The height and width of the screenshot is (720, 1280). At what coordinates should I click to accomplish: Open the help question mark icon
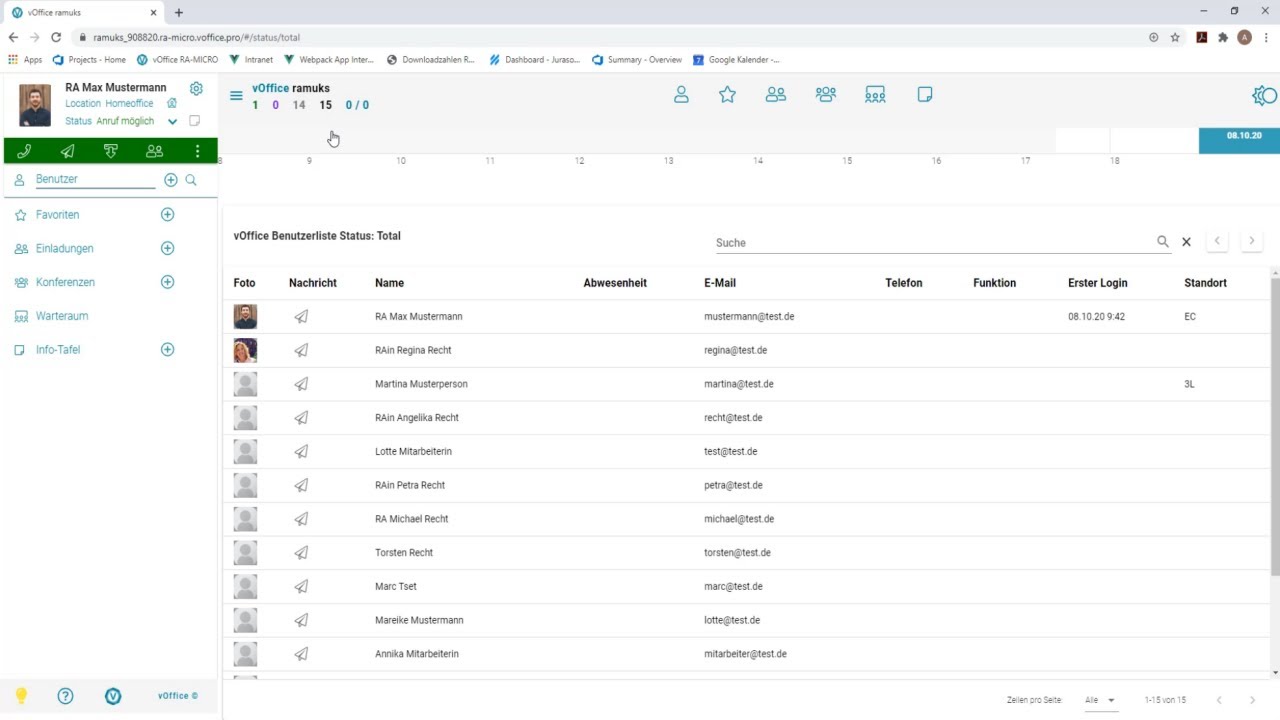click(65, 696)
